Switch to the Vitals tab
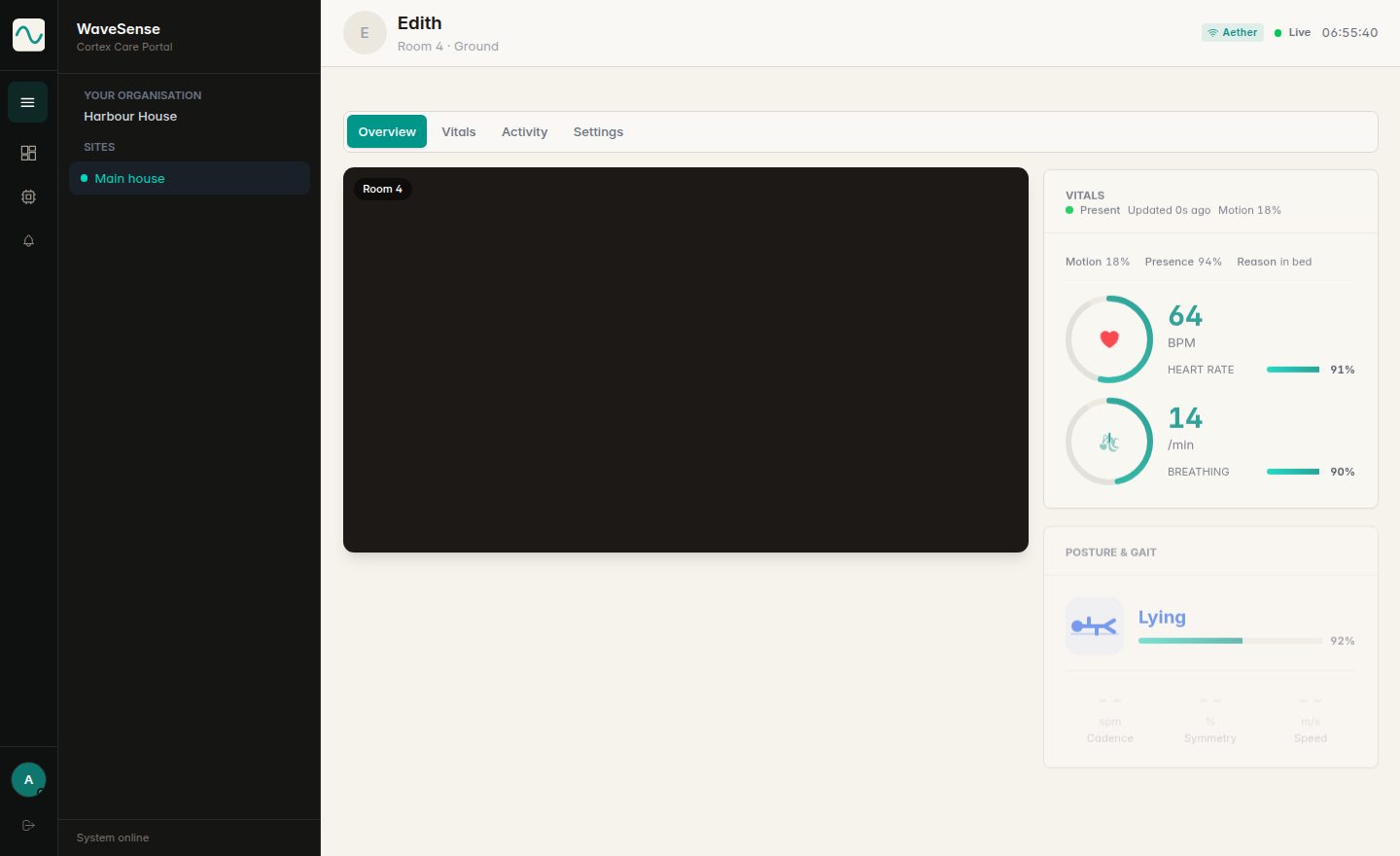 (x=459, y=131)
